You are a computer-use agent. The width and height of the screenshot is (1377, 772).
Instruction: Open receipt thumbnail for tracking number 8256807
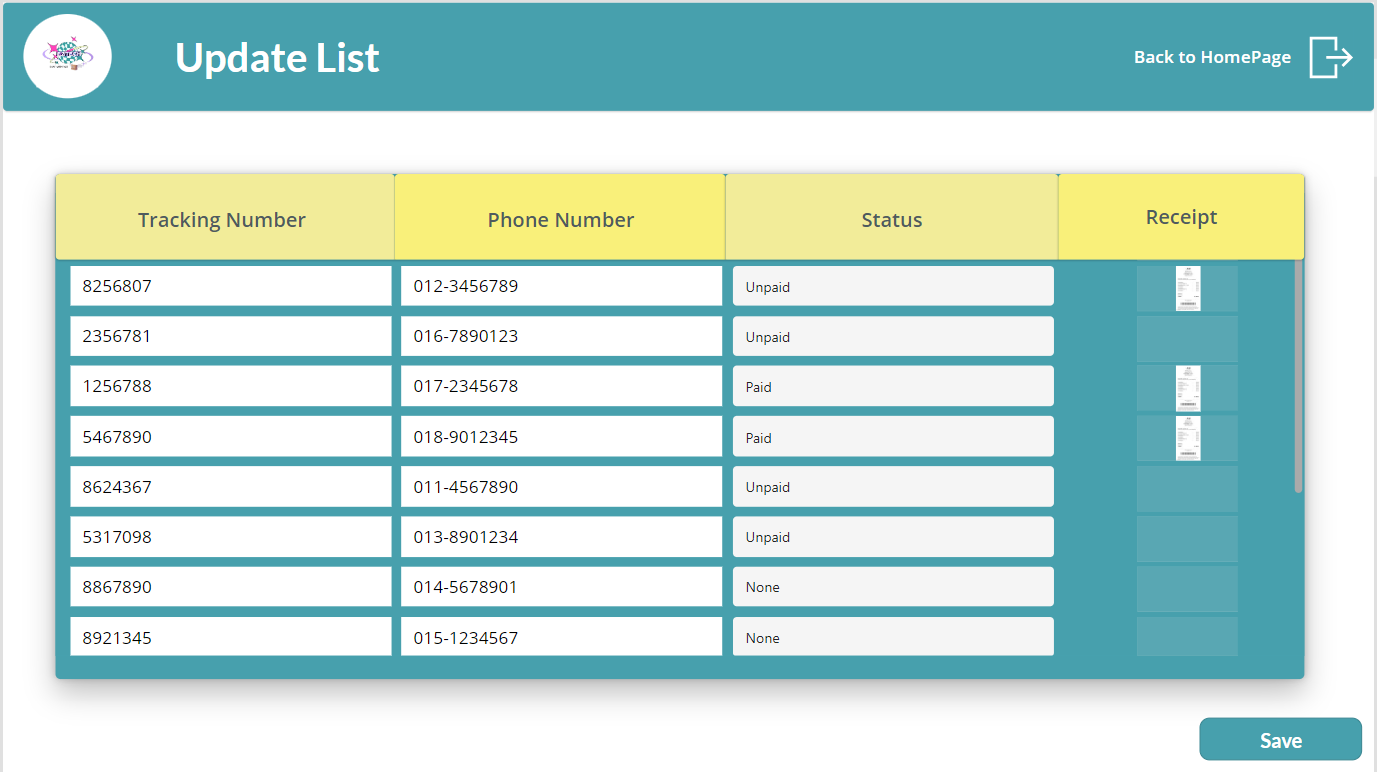tap(1187, 288)
